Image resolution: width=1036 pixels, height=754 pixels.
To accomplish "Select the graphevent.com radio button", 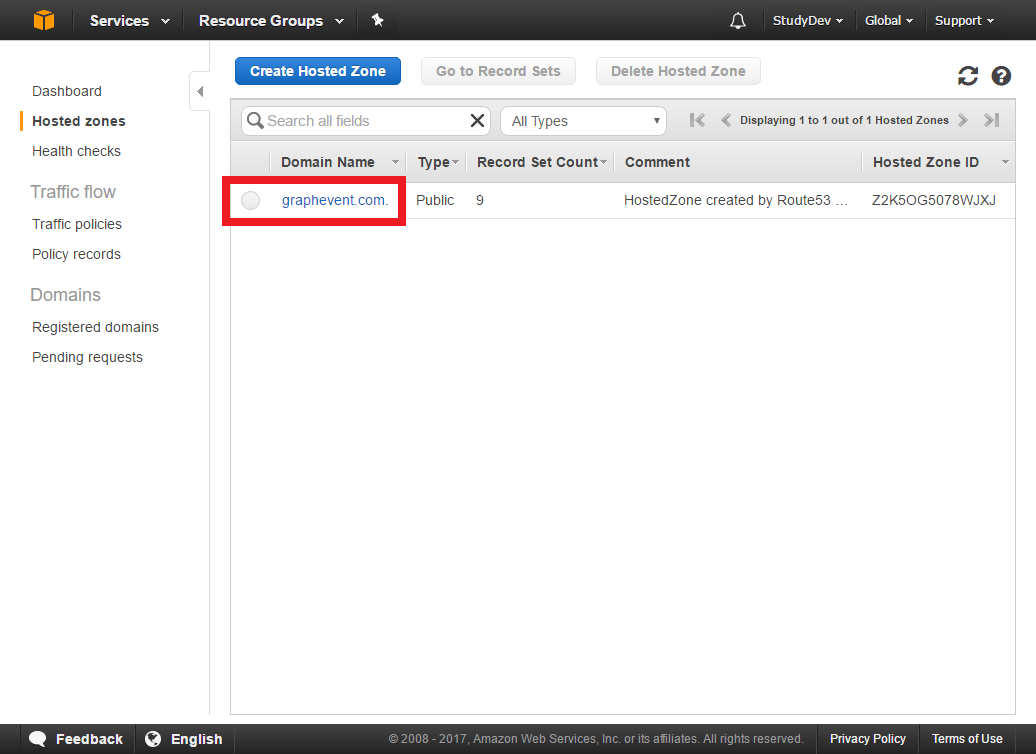I will (251, 200).
